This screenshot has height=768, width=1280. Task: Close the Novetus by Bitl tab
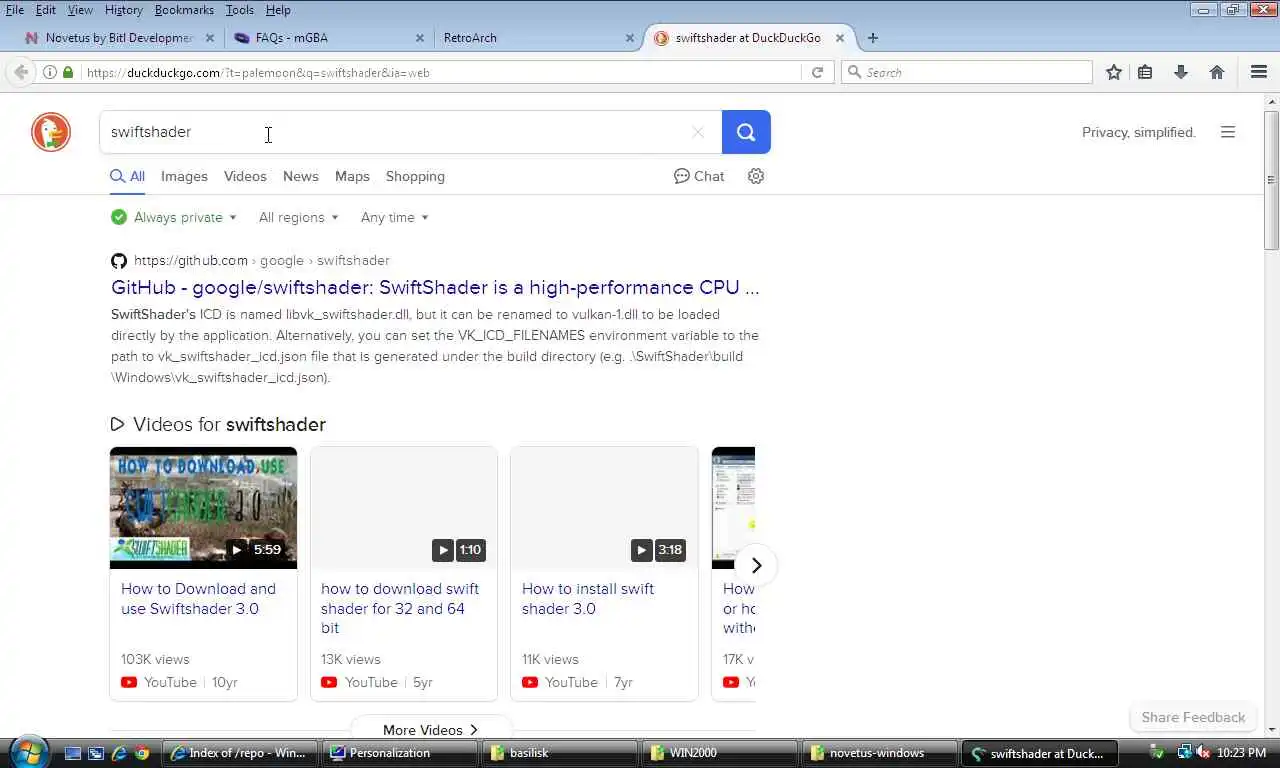(210, 38)
